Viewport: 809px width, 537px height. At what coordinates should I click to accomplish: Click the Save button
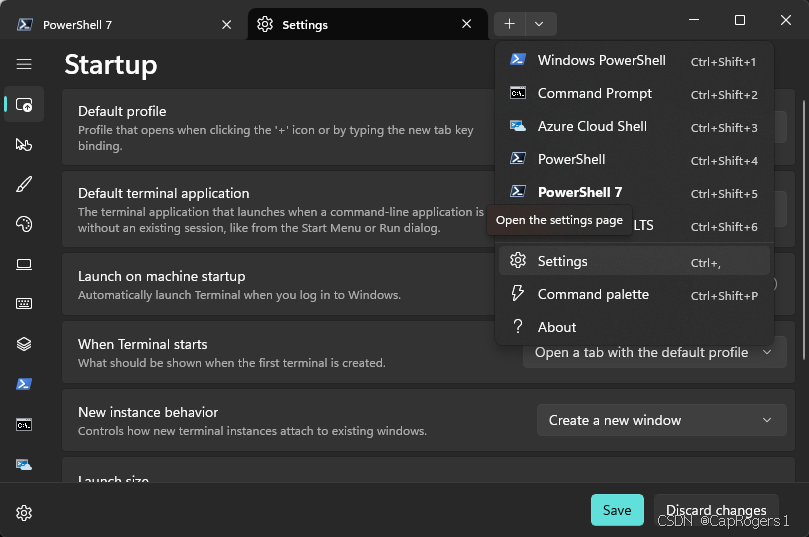[617, 510]
